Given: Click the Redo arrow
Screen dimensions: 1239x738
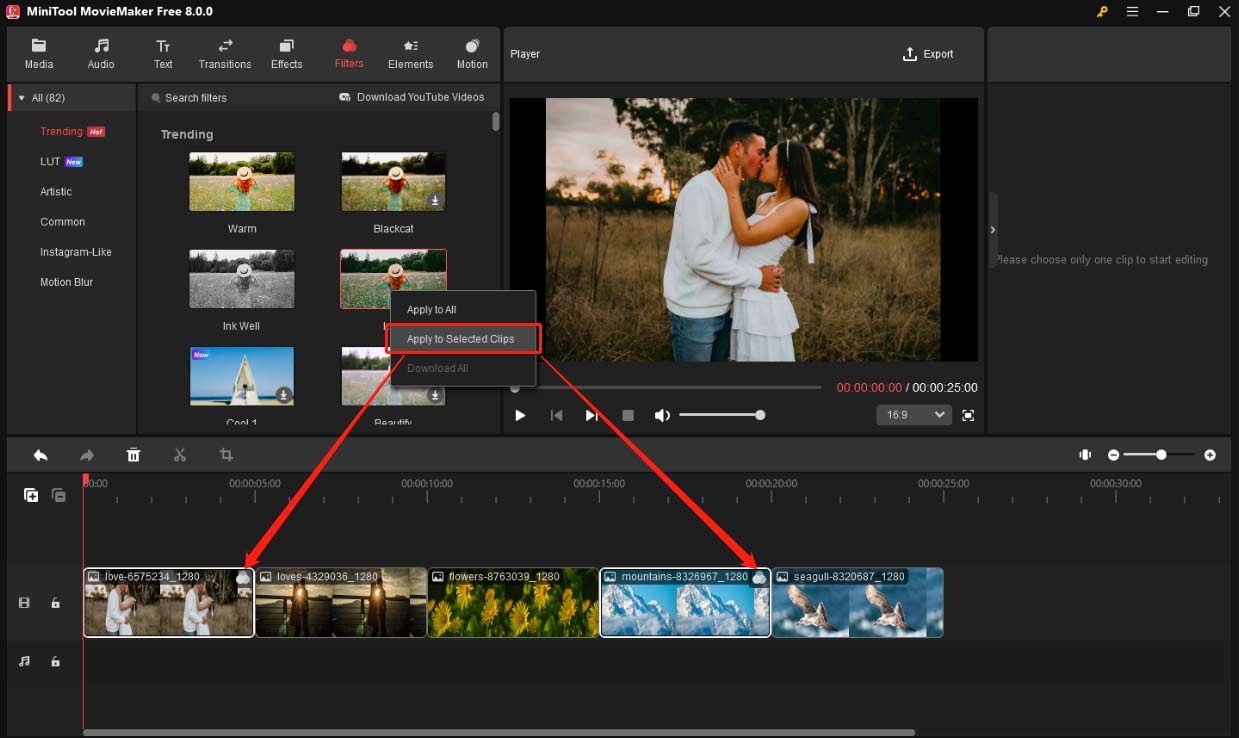Looking at the screenshot, I should tap(87, 455).
